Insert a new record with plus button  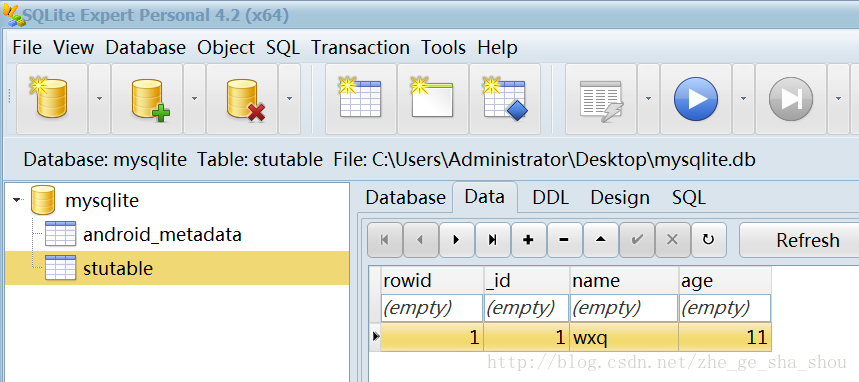pos(529,240)
